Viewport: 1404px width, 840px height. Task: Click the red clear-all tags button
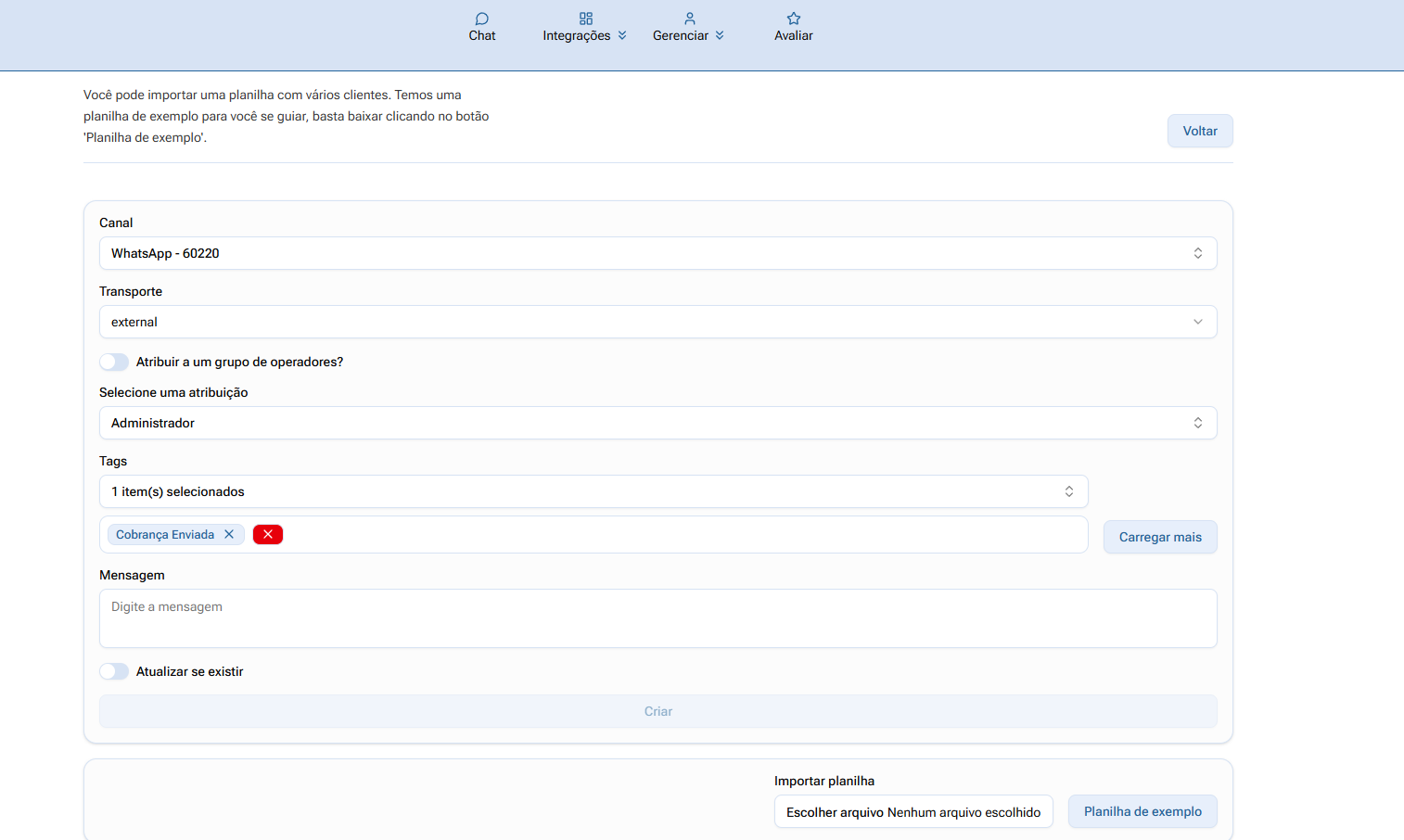pyautogui.click(x=268, y=534)
